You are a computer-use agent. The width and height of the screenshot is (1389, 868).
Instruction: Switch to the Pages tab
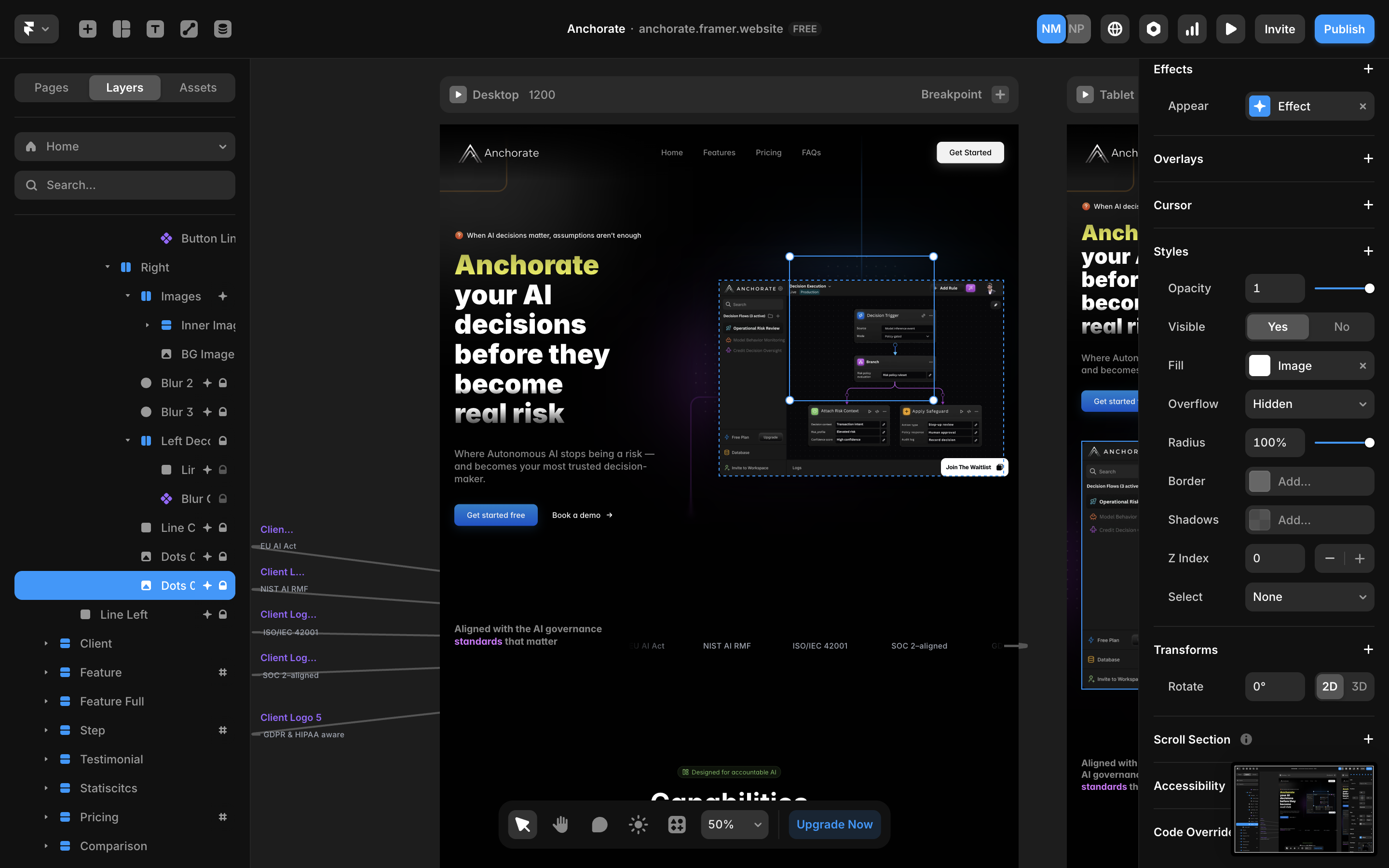pos(51,87)
